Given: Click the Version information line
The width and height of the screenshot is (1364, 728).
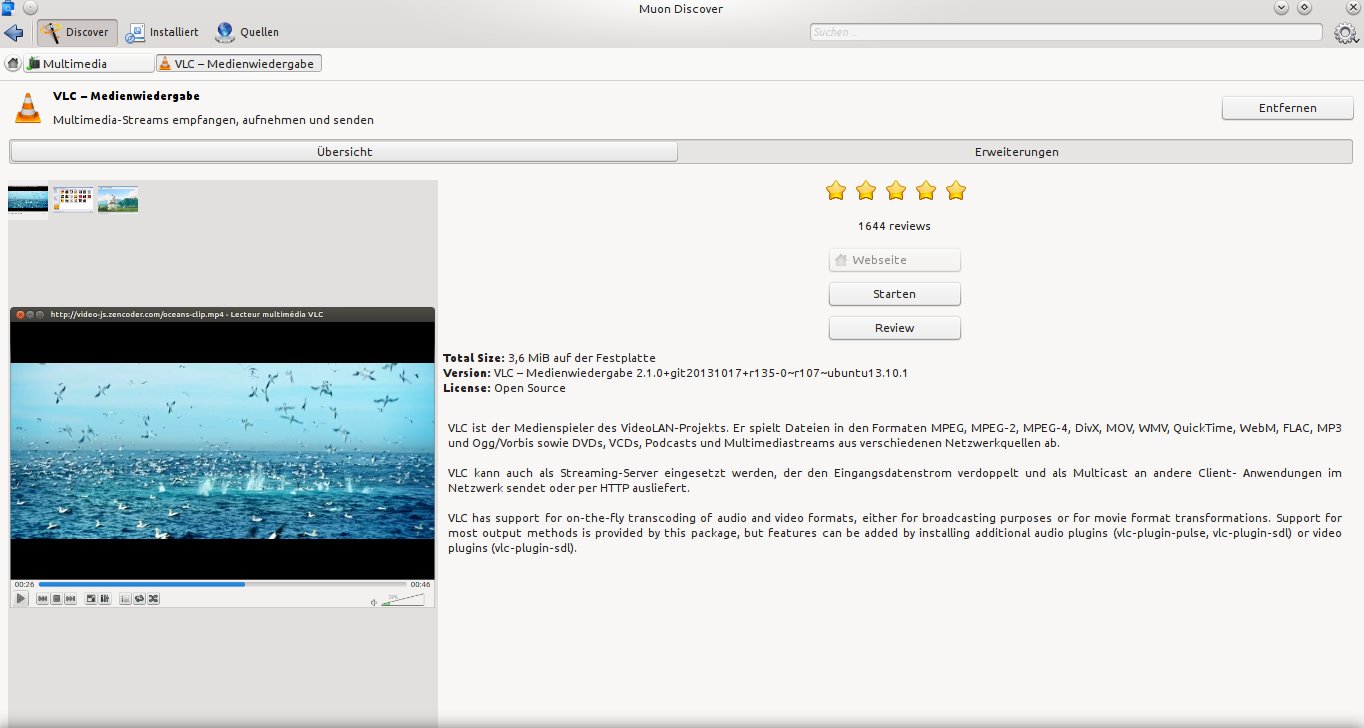Looking at the screenshot, I should [675, 373].
